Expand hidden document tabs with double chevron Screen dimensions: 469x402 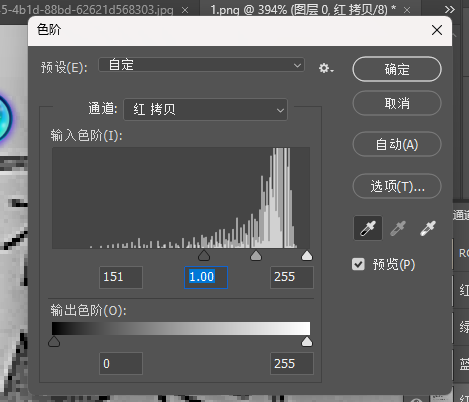[x=450, y=9]
